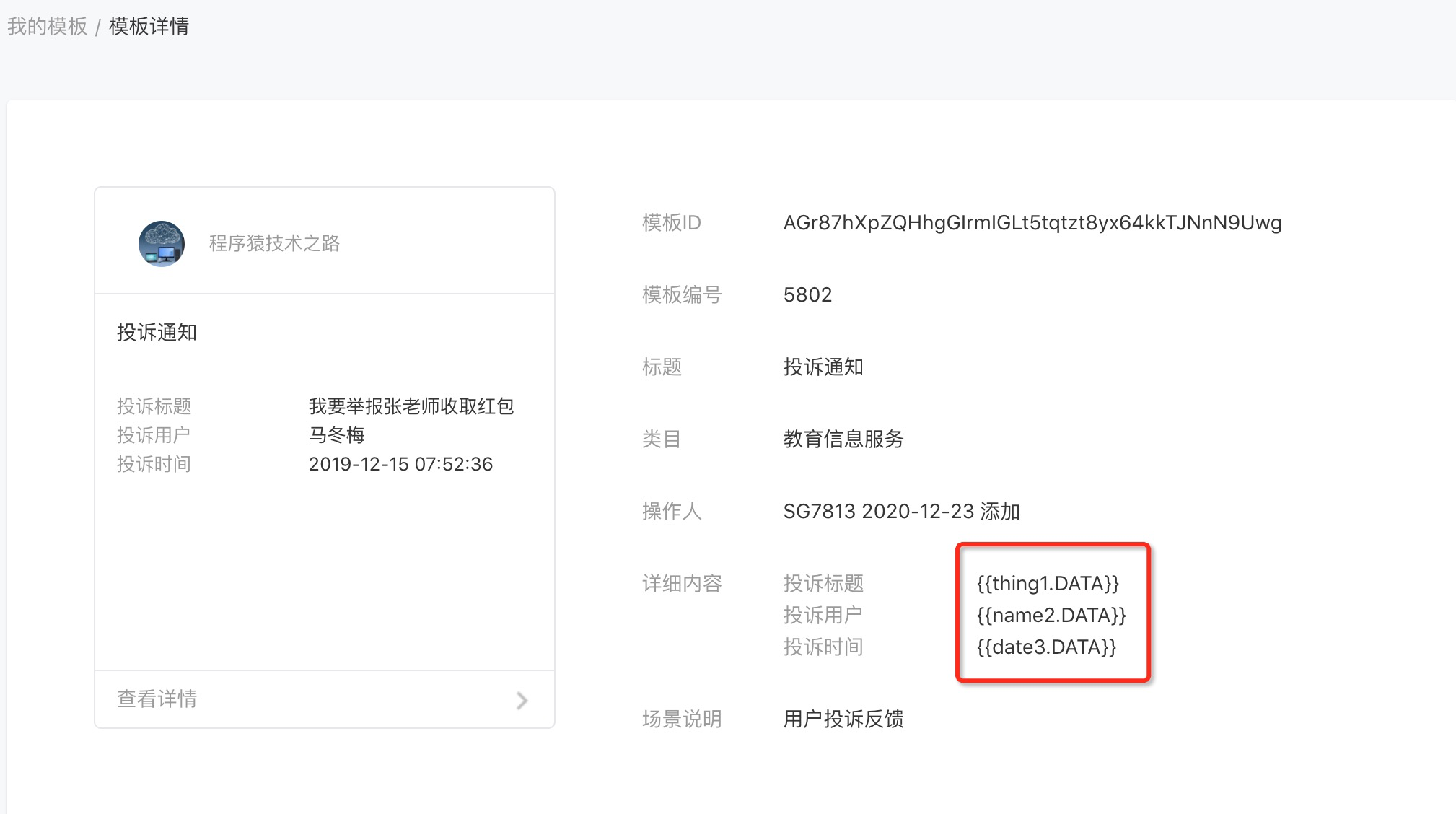
Task: Click the account name 程序猿技术之路
Action: click(x=274, y=244)
